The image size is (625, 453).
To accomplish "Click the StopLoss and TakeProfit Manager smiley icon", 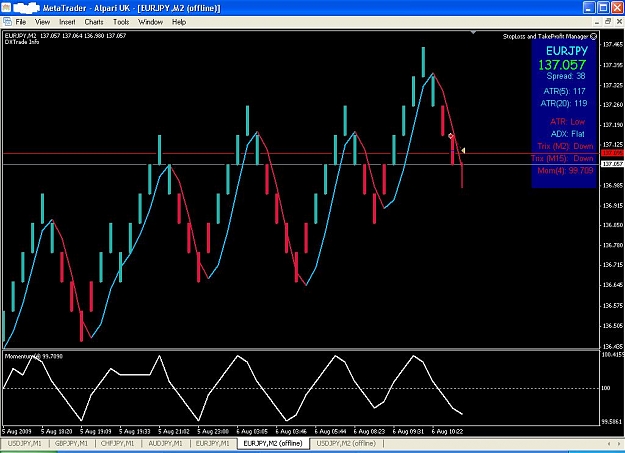I will click(x=594, y=37).
